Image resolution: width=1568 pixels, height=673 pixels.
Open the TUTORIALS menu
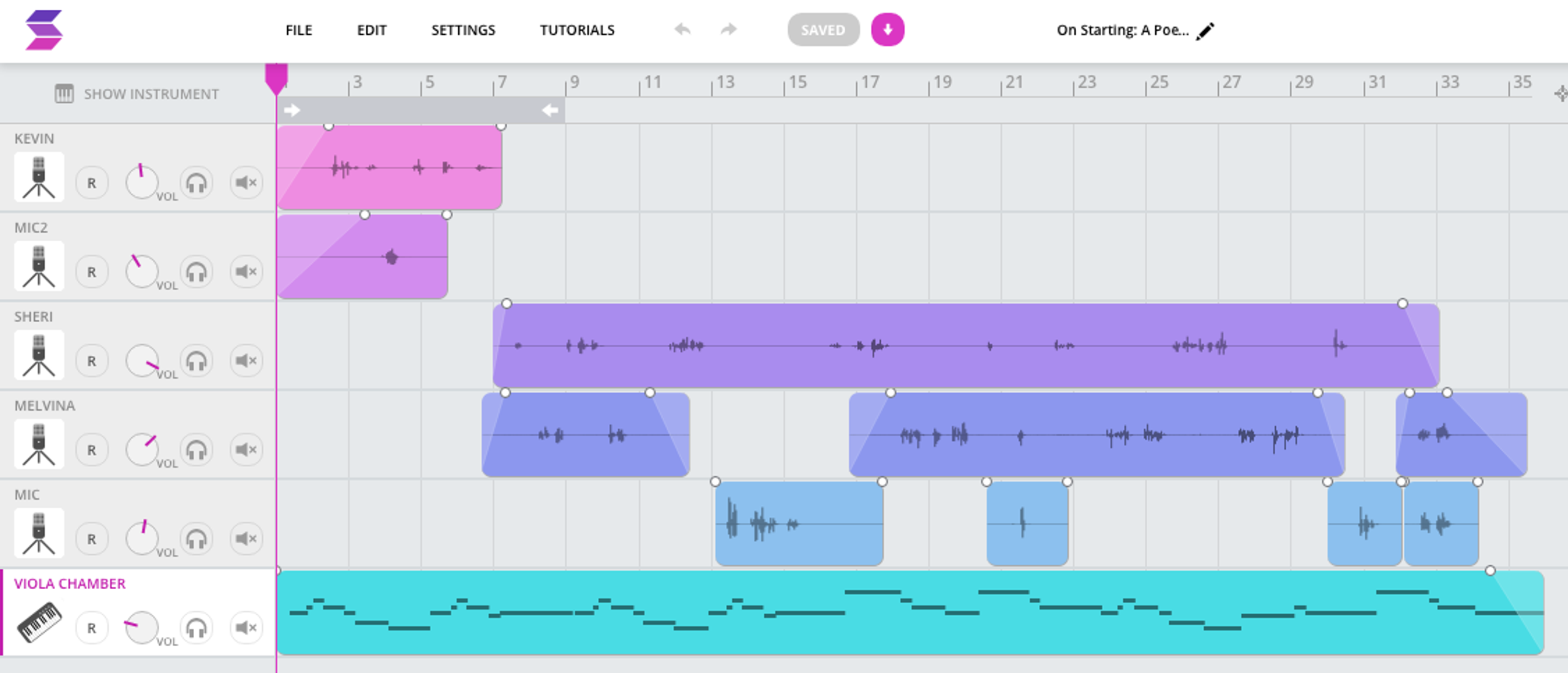[x=576, y=29]
